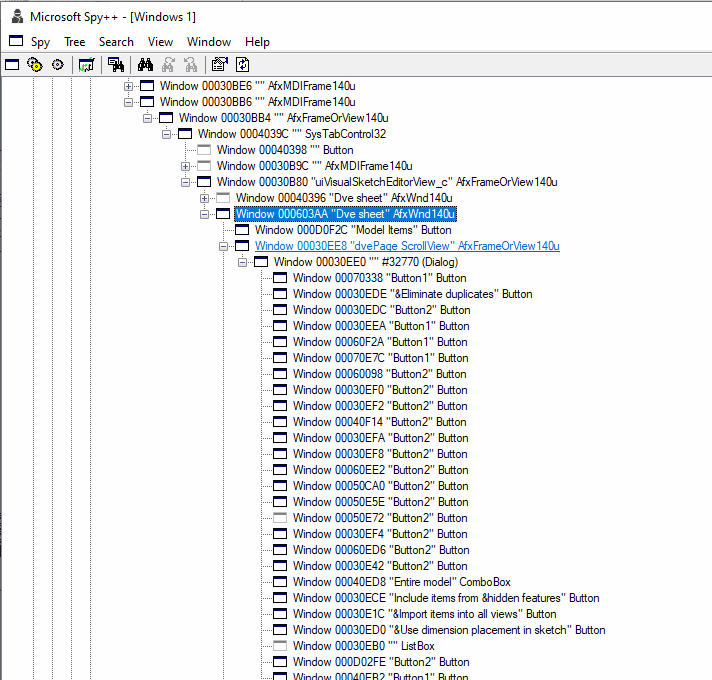The width and height of the screenshot is (712, 680).
Task: Select "Include items from &hidden features" Button row
Action: coord(446,598)
